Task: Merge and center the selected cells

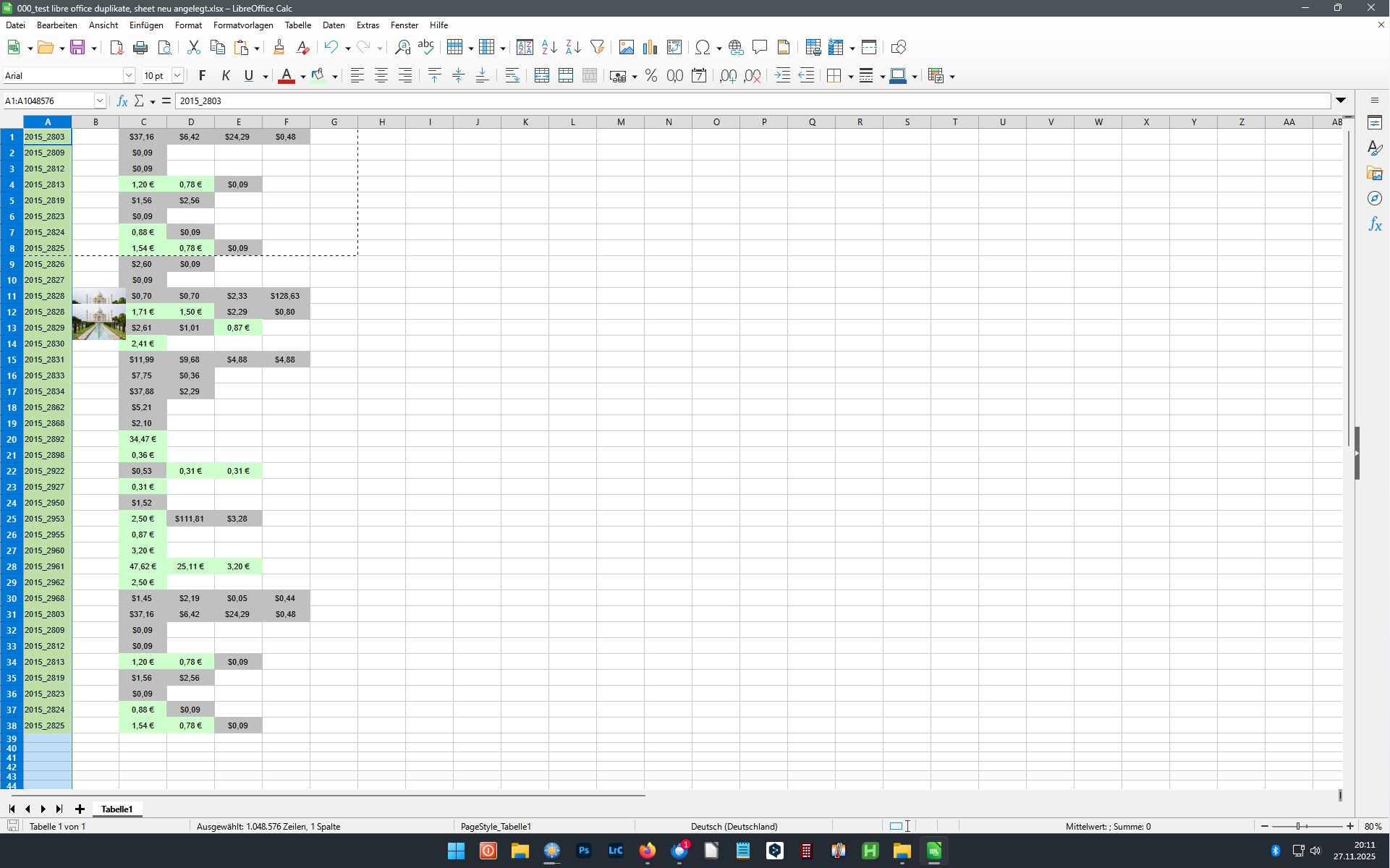Action: tap(541, 75)
